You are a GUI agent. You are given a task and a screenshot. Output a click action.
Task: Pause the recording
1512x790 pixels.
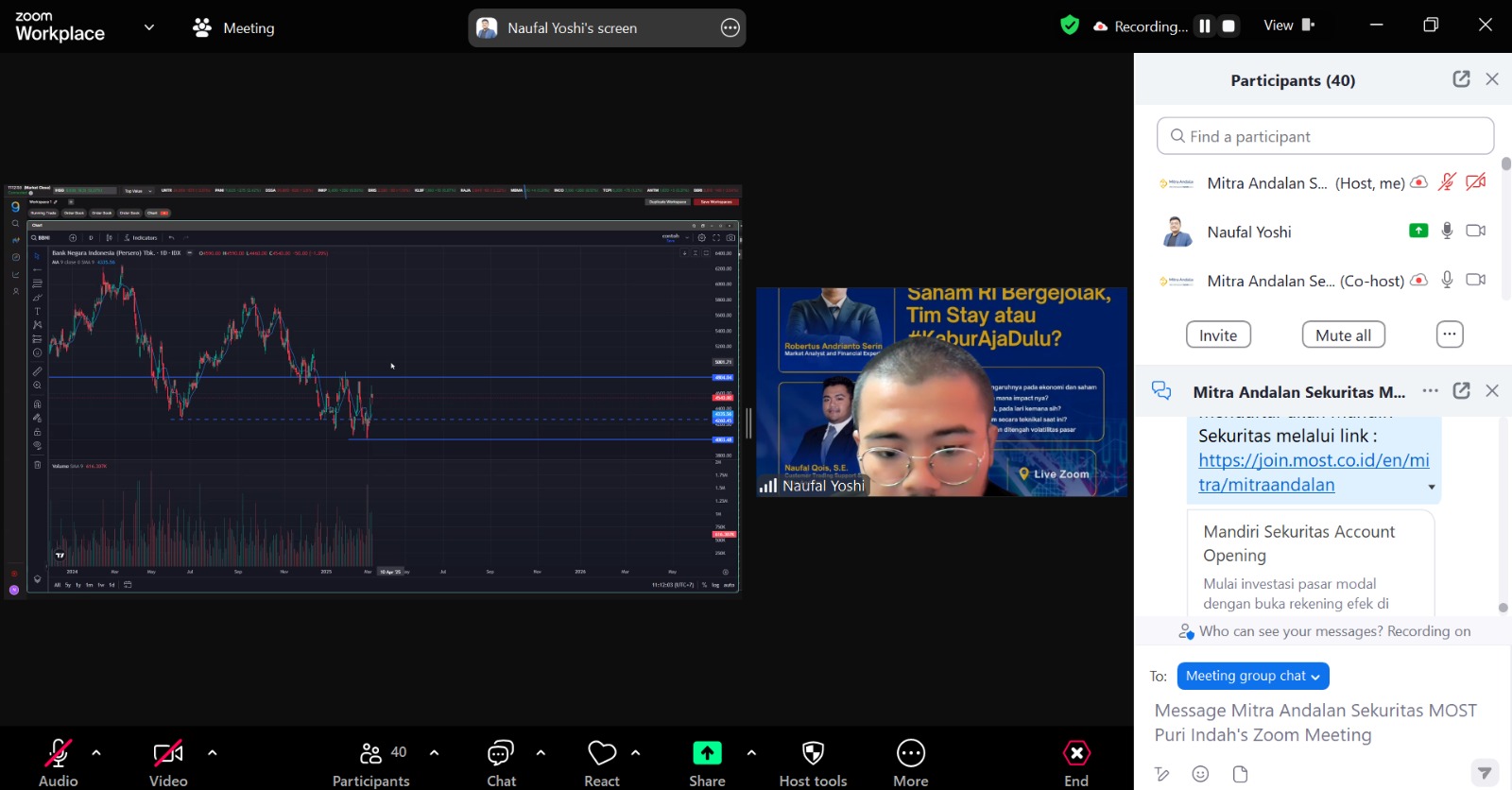[x=1204, y=26]
